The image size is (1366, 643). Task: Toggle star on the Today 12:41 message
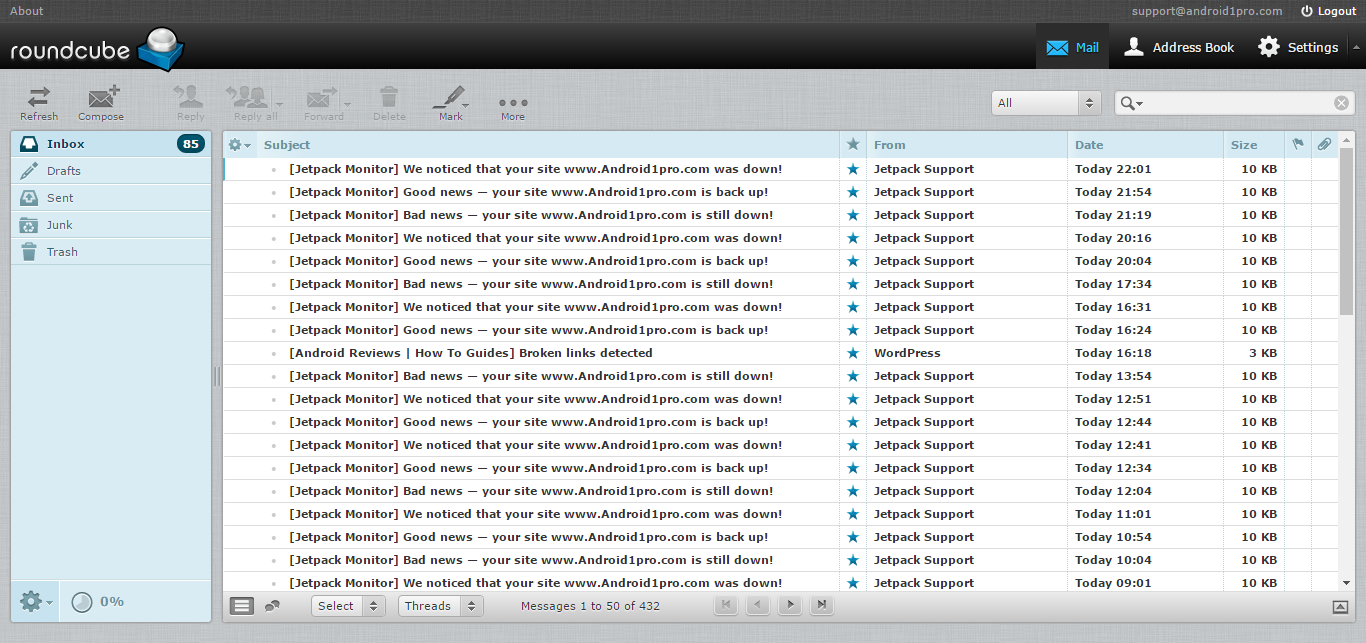coord(853,445)
